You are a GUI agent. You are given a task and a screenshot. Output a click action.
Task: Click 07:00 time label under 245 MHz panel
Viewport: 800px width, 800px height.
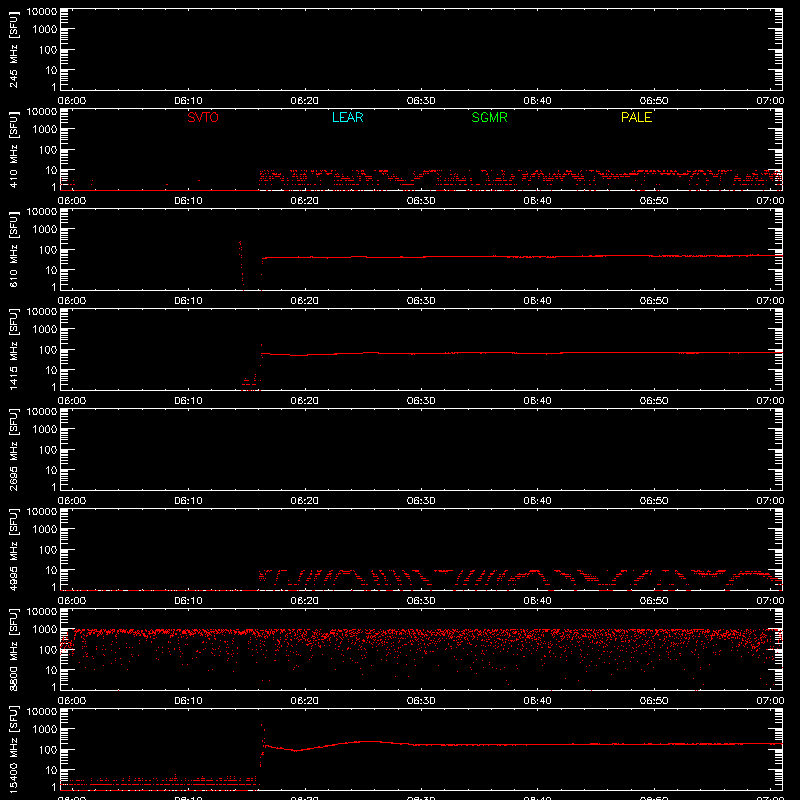(770, 101)
